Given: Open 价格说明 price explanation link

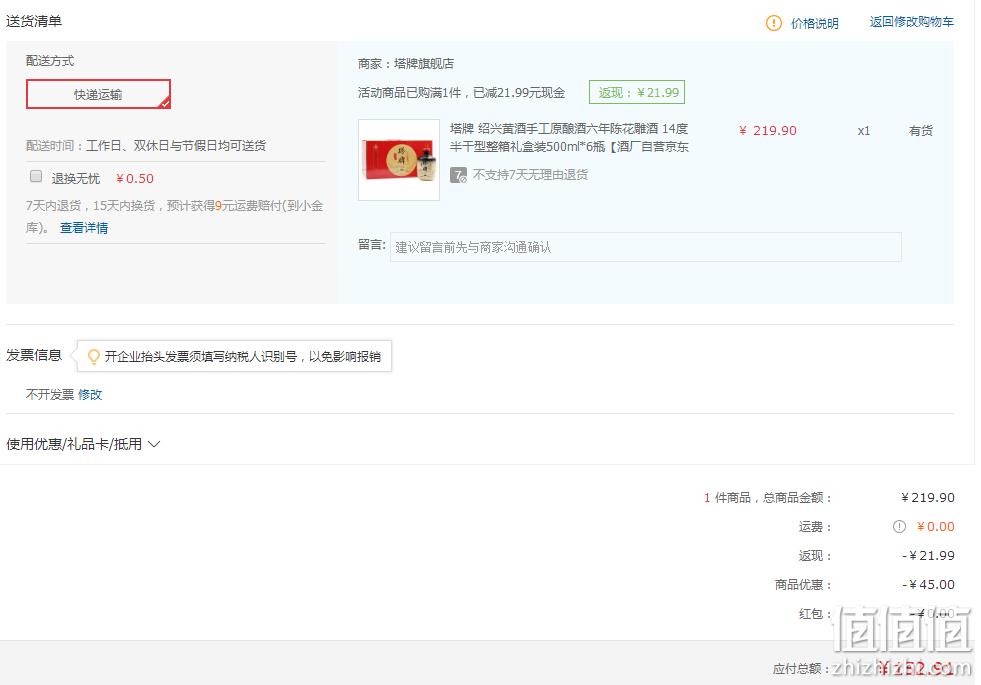Looking at the screenshot, I should [x=815, y=24].
